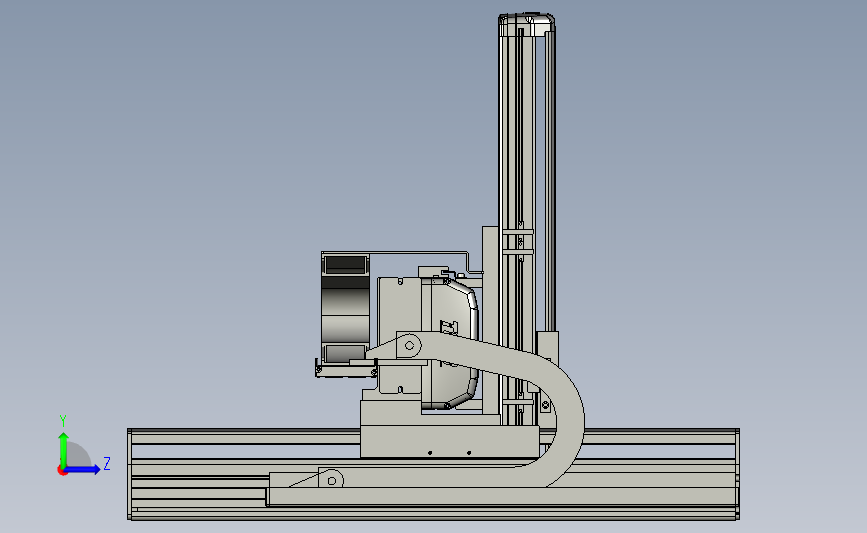Select the pivot hole on upper arm
The image size is (867, 533).
[410, 346]
